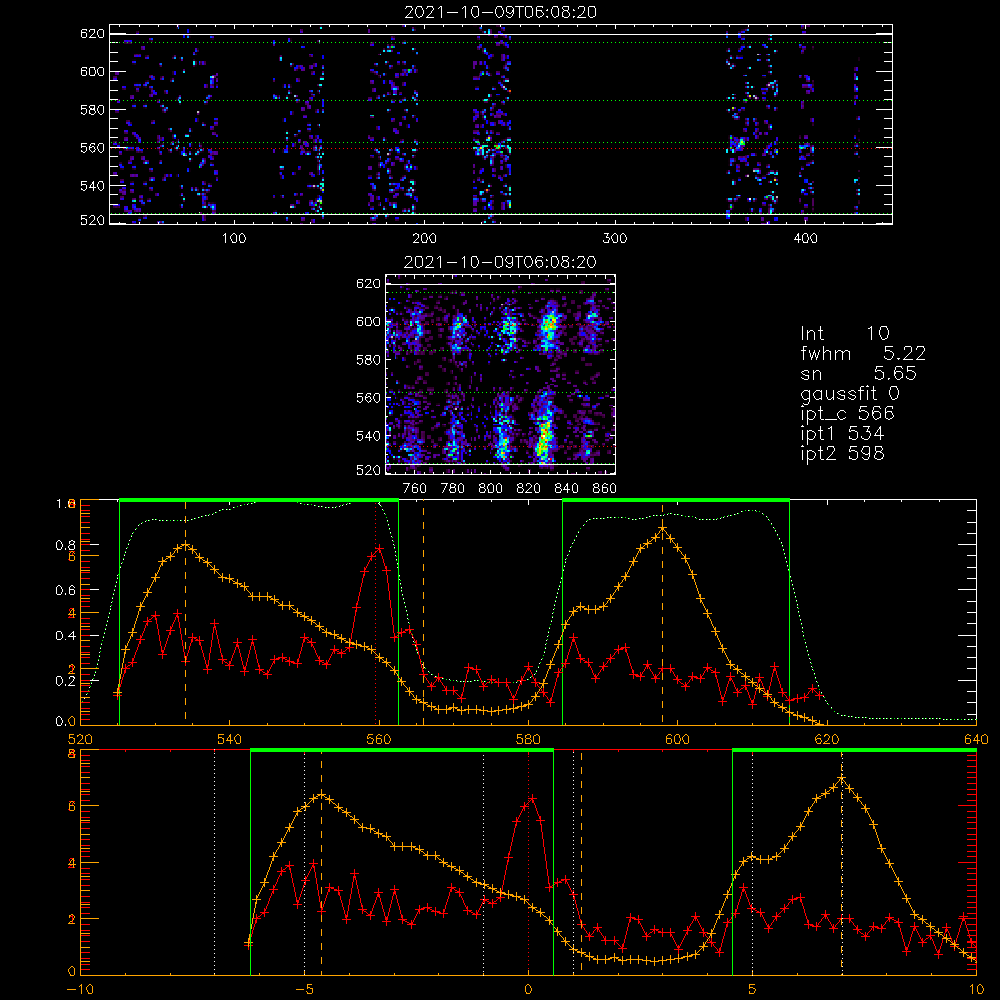The image size is (1000, 1000).
Task: Click the middle image title 2021-10-09T06:08:20
Action: pos(501,262)
